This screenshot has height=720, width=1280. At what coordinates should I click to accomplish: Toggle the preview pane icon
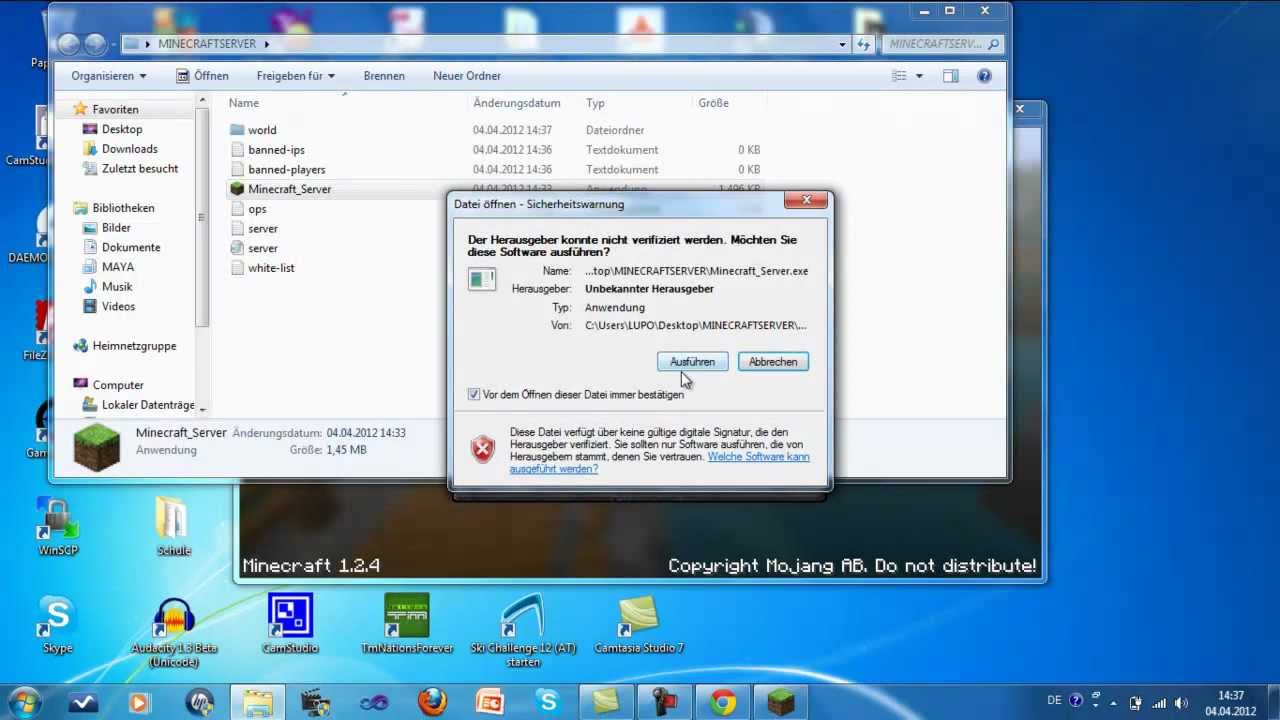tap(951, 76)
